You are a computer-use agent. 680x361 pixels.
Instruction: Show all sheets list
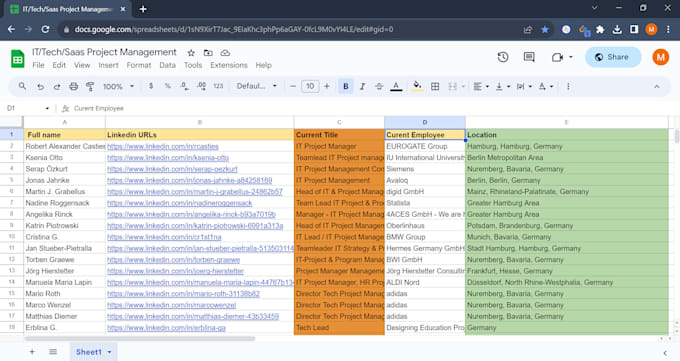pyautogui.click(x=53, y=352)
